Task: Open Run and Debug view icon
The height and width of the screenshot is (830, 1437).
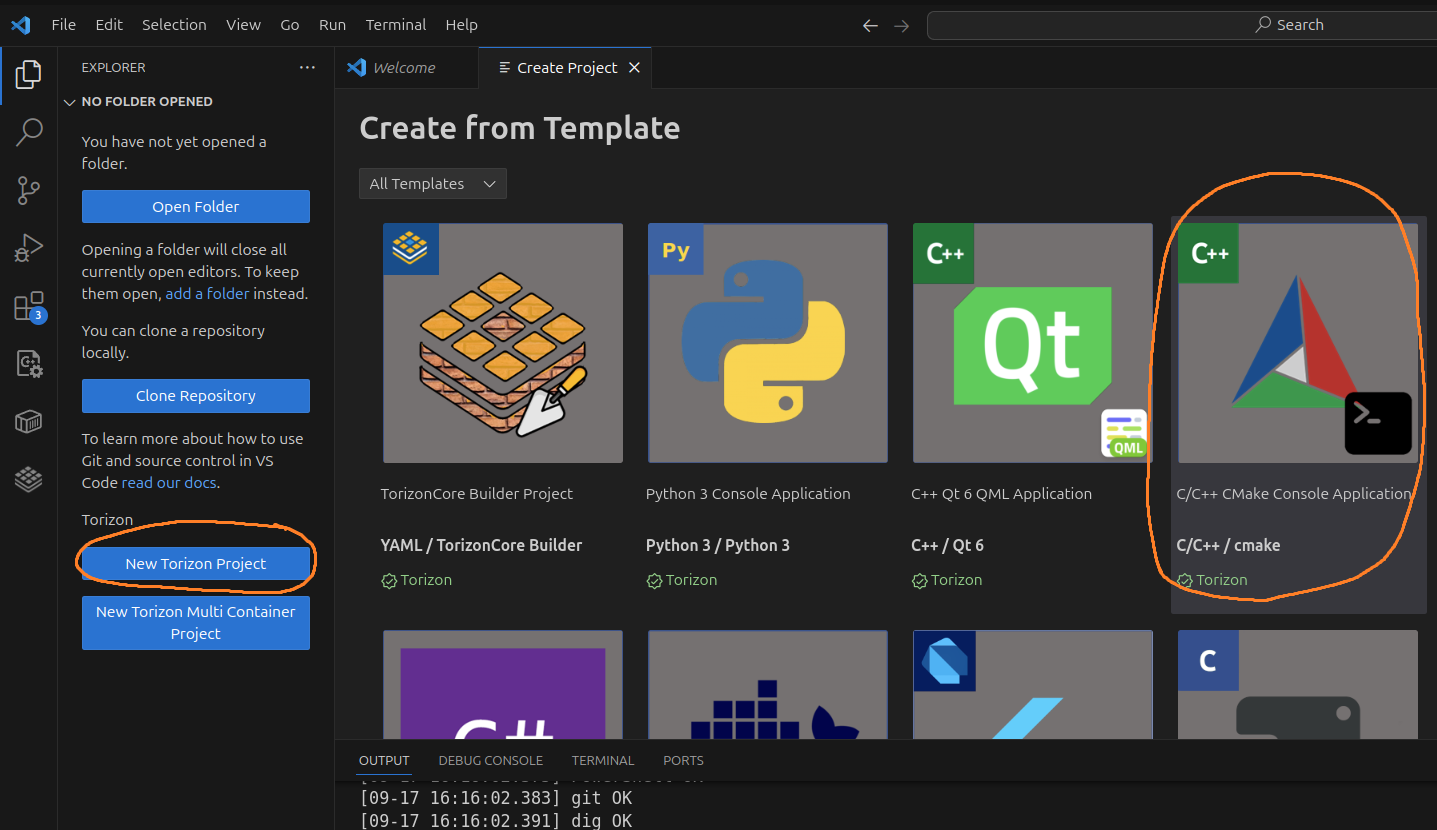Action: [x=29, y=248]
